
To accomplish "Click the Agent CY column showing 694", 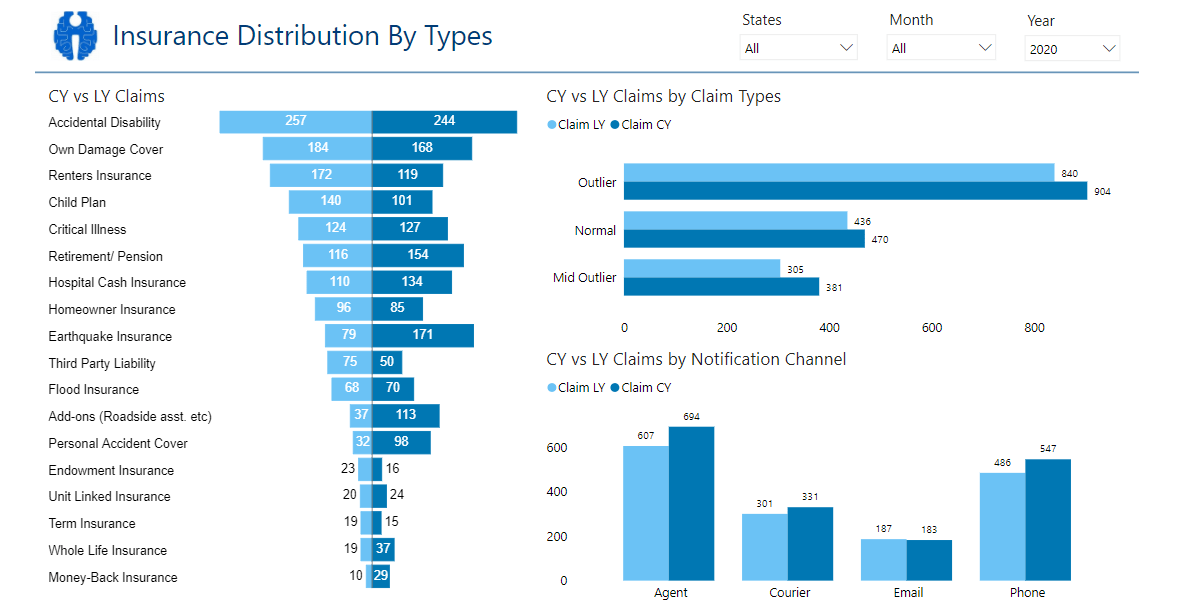I will tap(693, 500).
